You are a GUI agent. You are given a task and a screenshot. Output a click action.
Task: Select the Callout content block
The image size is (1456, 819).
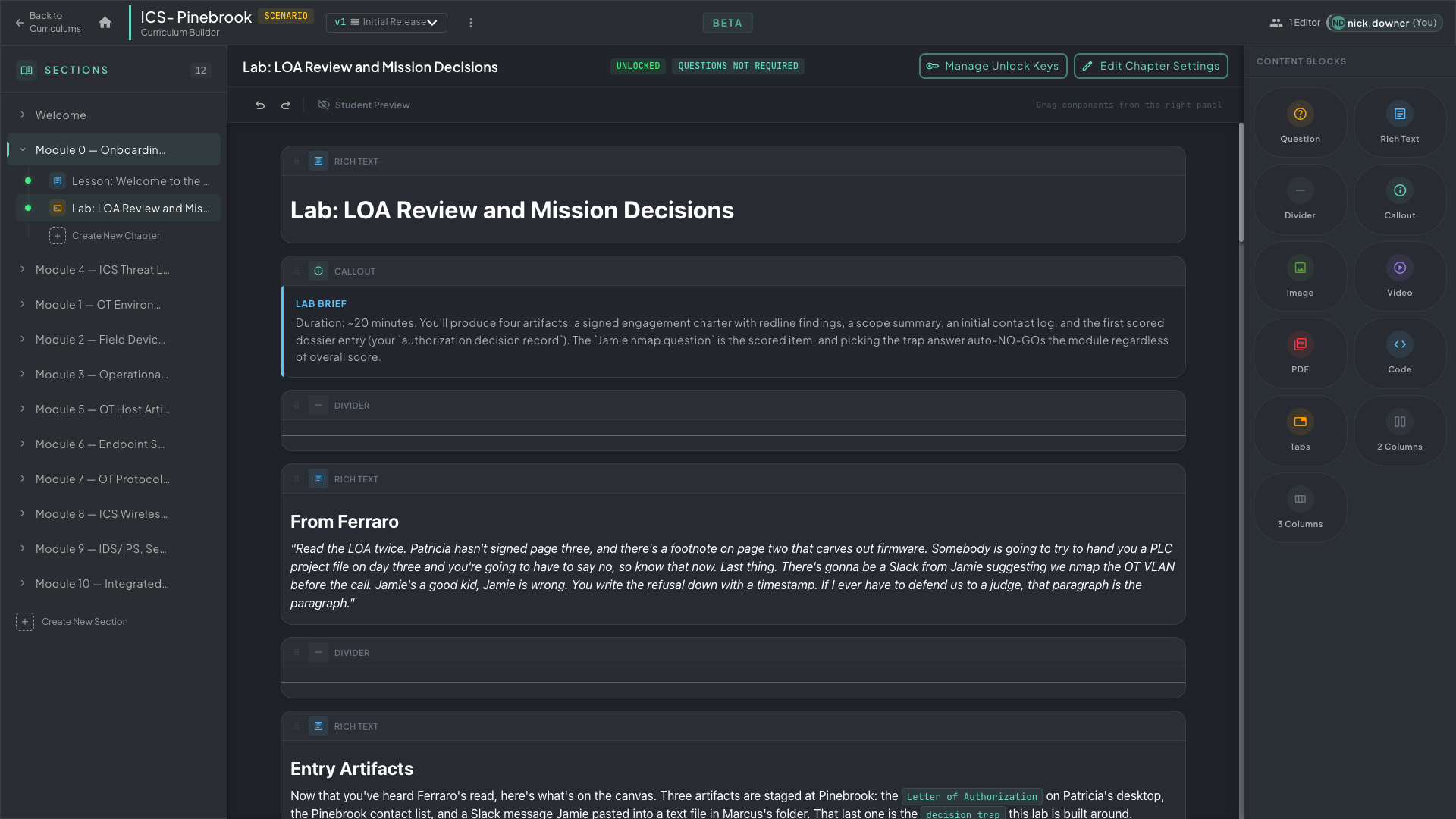point(1399,199)
